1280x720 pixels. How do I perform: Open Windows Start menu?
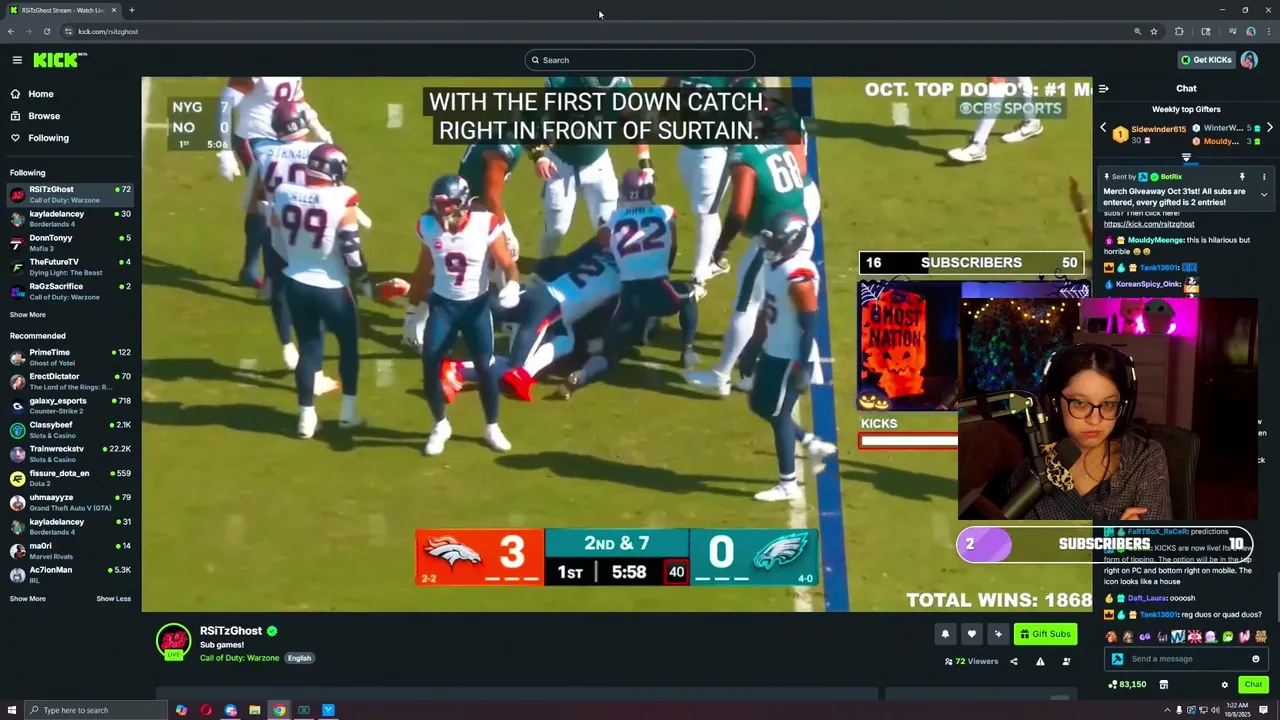click(12, 710)
